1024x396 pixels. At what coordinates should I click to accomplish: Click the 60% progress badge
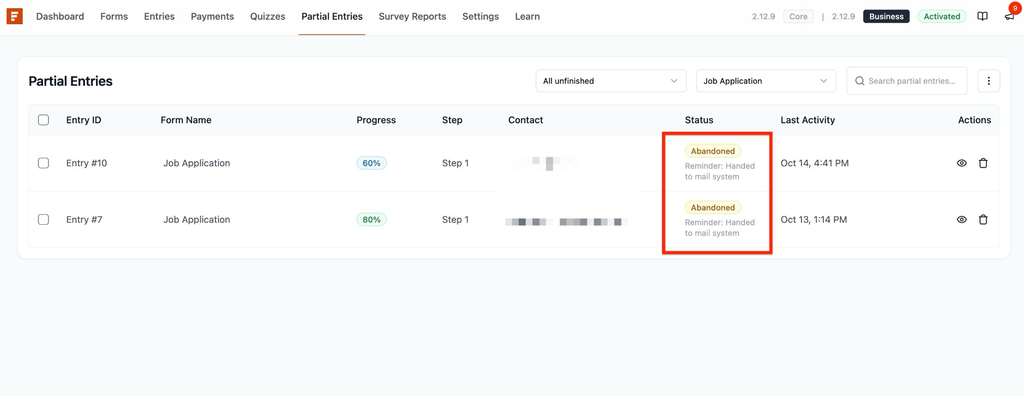coord(372,163)
